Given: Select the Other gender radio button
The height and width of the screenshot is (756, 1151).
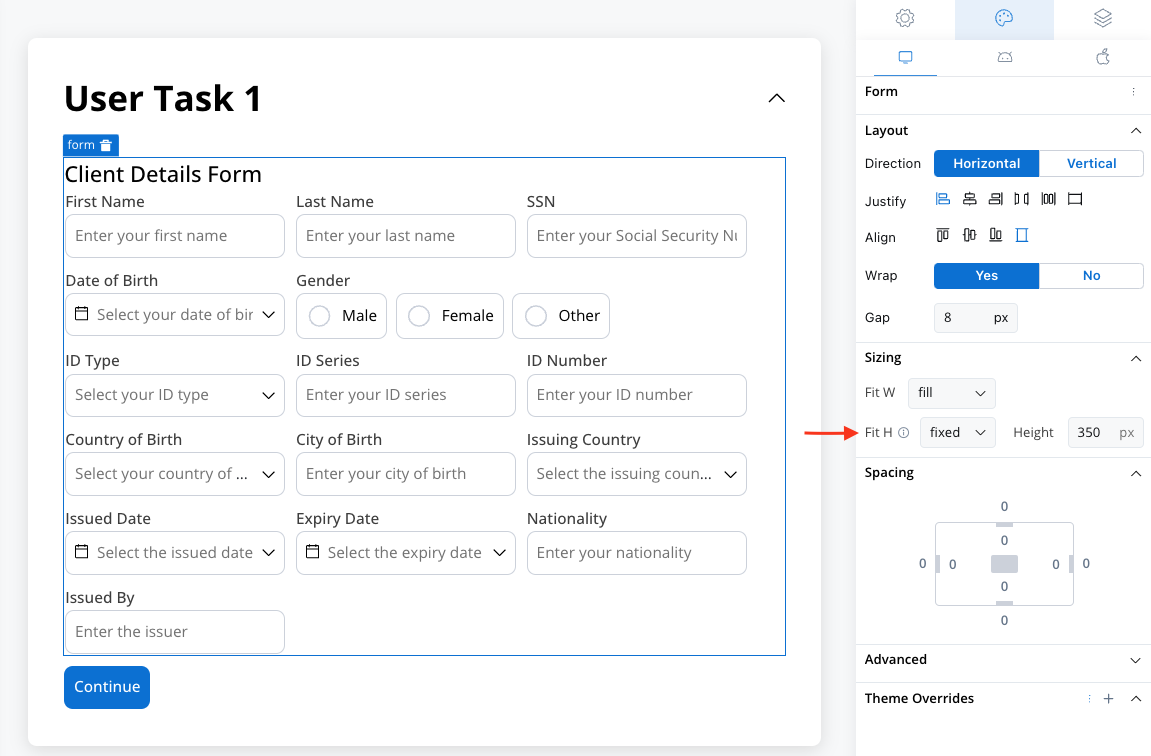Looking at the screenshot, I should pos(536,316).
